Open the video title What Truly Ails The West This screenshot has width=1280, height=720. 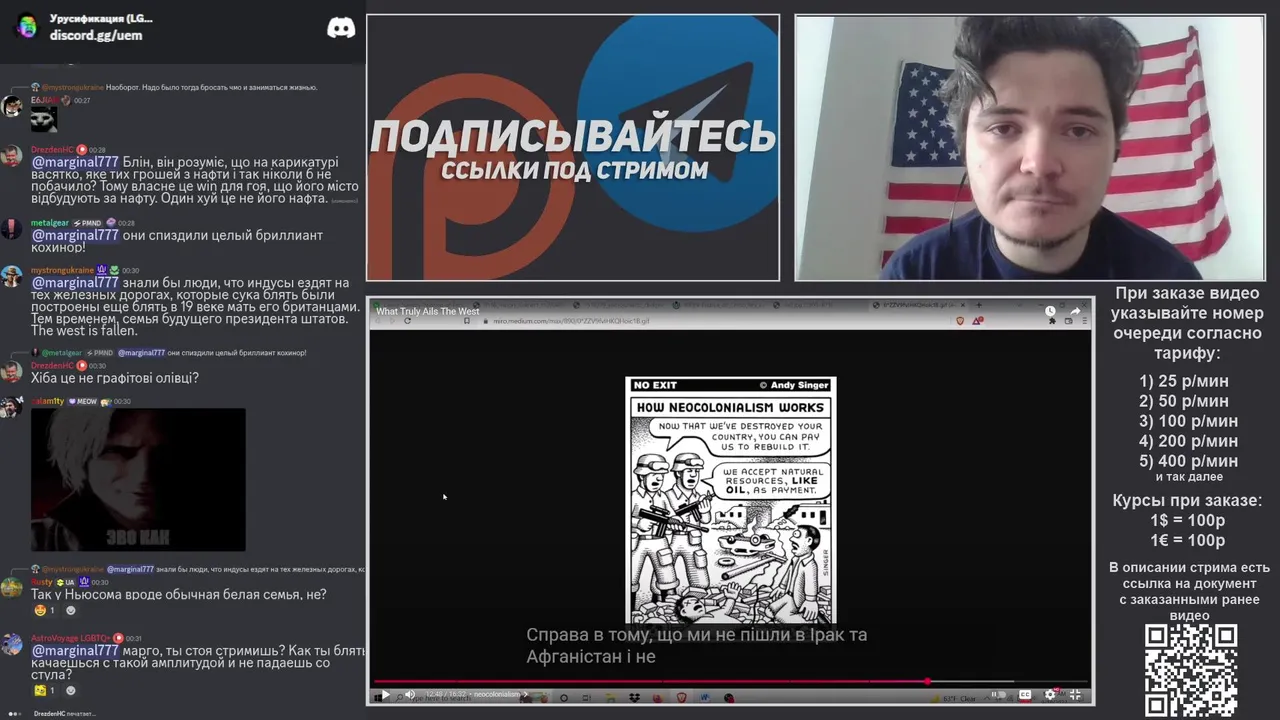click(427, 312)
